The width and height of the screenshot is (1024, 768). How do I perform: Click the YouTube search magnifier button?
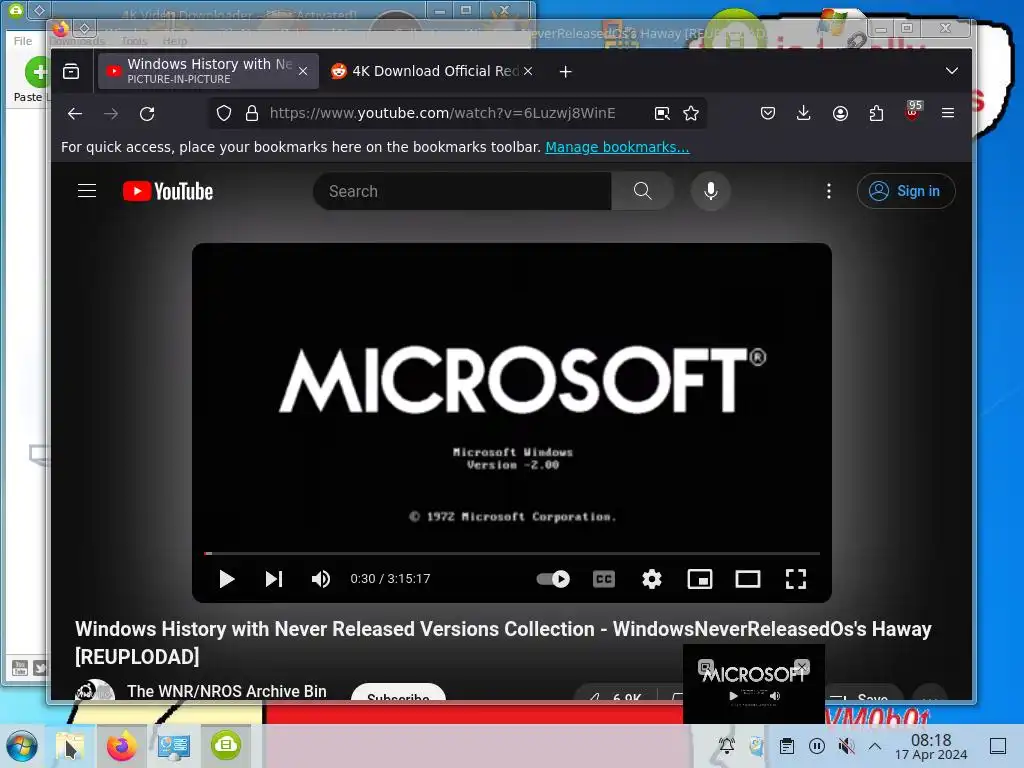pos(643,191)
